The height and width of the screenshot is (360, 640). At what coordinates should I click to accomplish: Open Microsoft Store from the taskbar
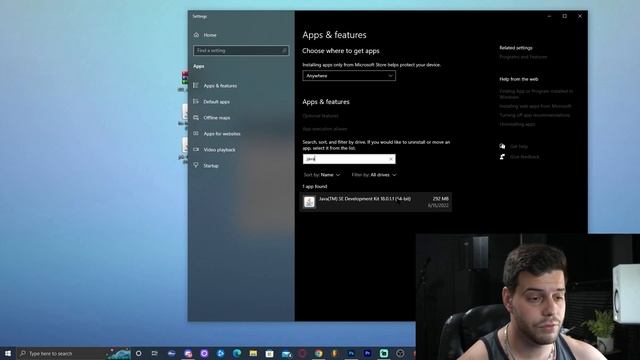269,353
